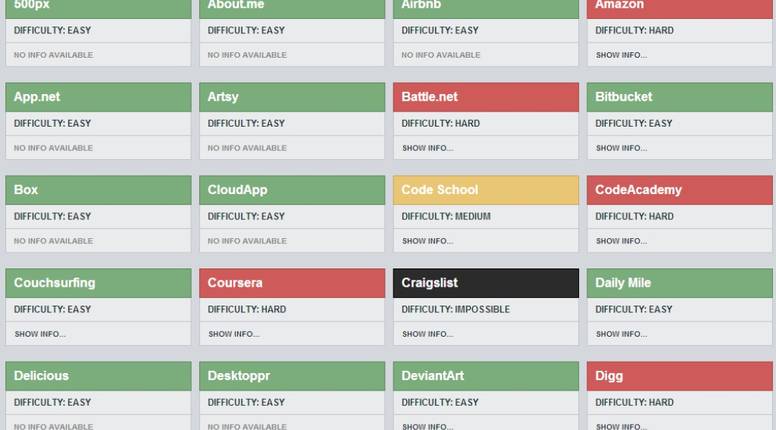This screenshot has height=430, width=776.
Task: Expand Show Info under Amazon
Action: pyautogui.click(x=621, y=55)
